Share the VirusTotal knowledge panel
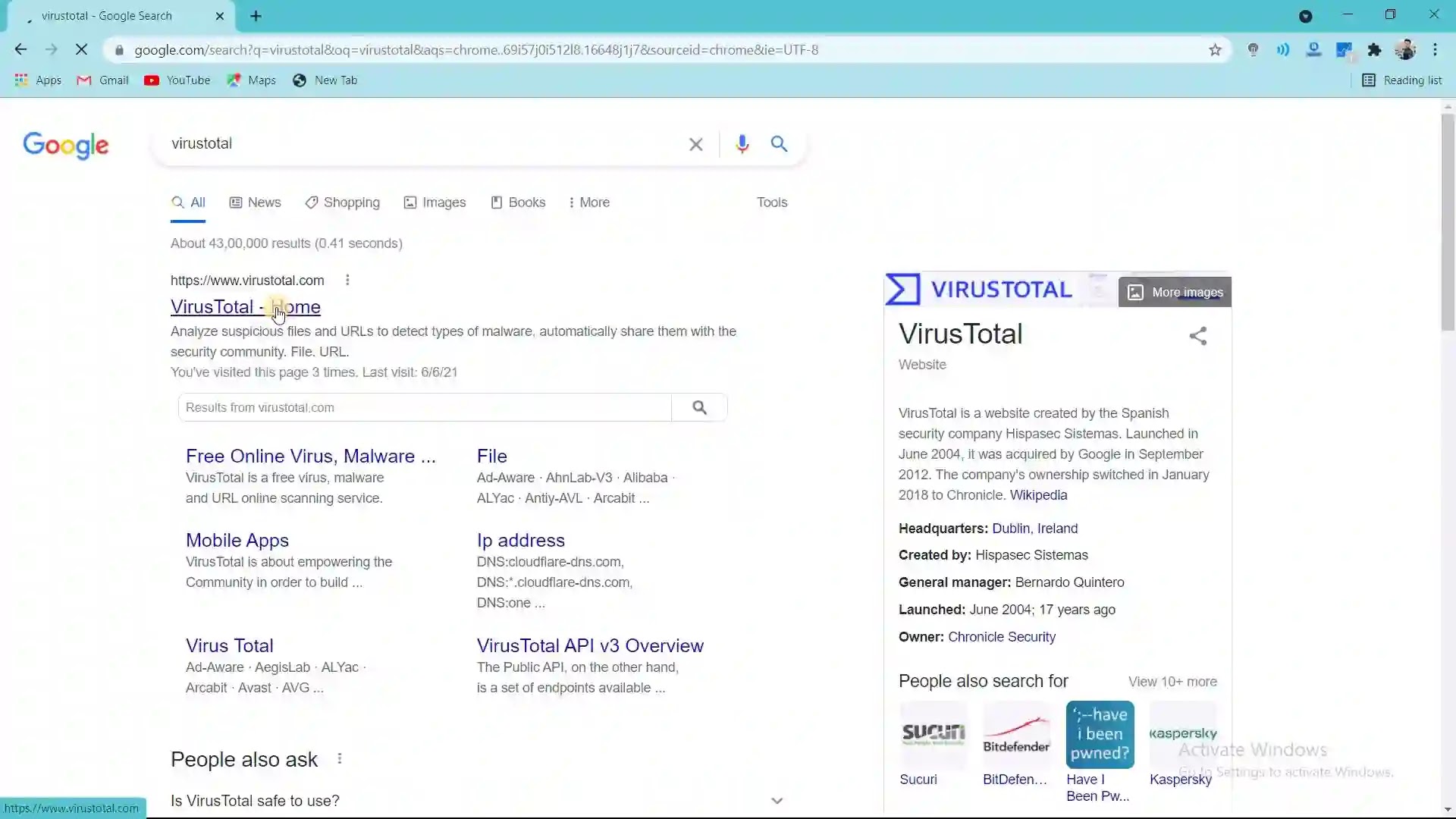This screenshot has width=1456, height=819. [x=1197, y=336]
